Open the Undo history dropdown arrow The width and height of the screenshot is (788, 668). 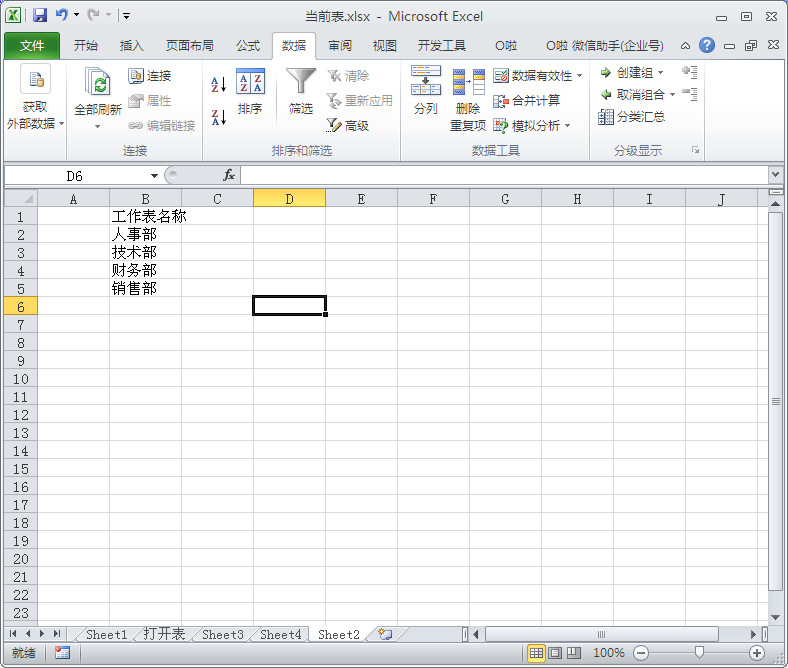tap(76, 15)
